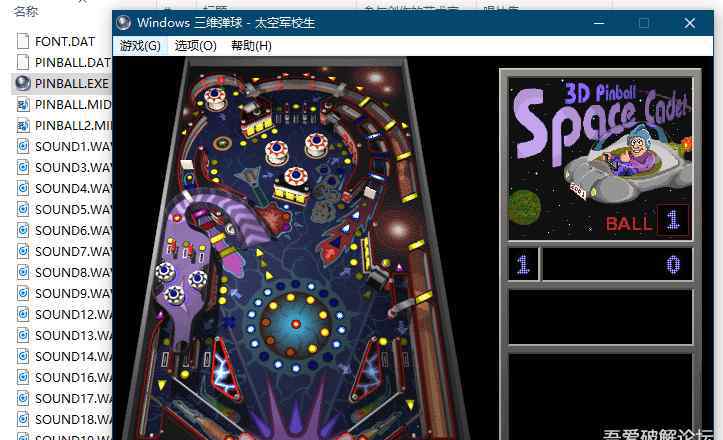Select the PINBALL.MID file icon

click(x=23, y=104)
